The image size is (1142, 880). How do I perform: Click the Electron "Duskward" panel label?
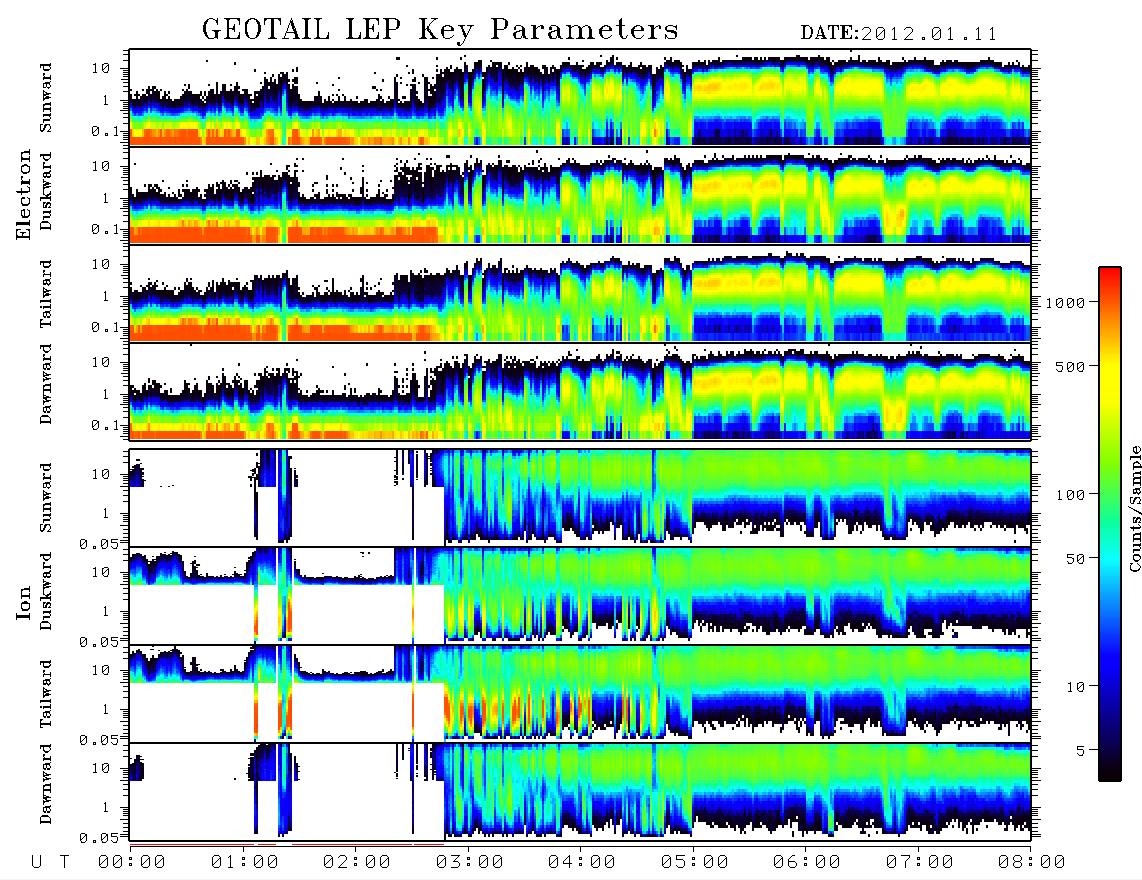(46, 191)
